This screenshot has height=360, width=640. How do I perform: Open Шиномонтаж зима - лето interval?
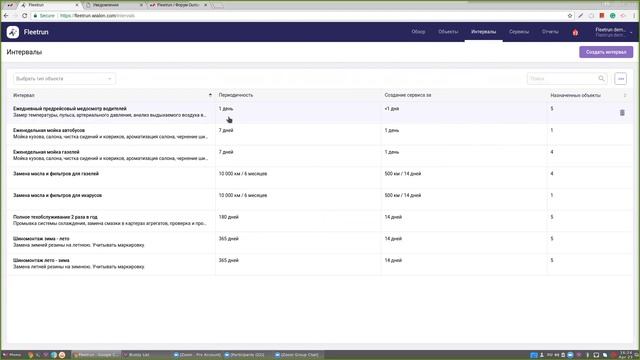coord(41,238)
